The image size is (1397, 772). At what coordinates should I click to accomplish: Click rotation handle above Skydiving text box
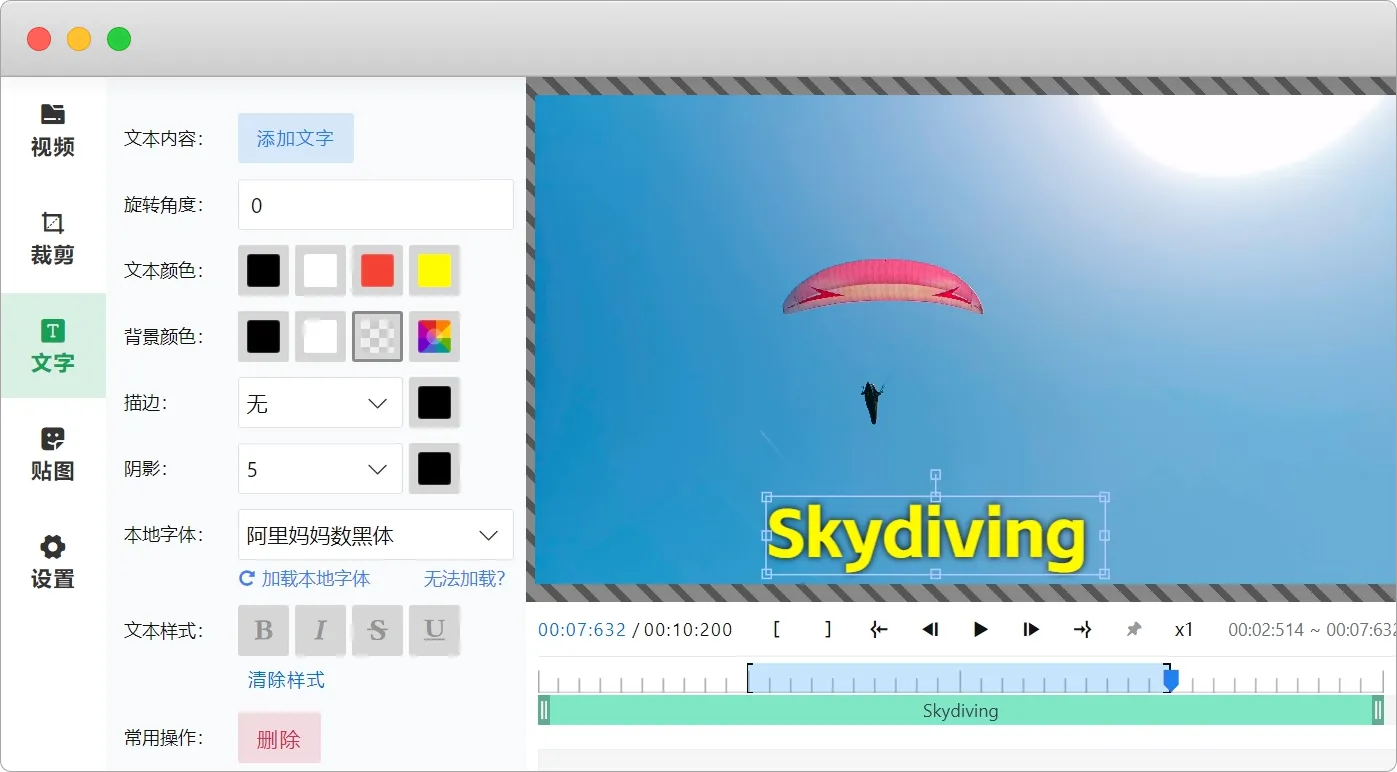tap(936, 475)
